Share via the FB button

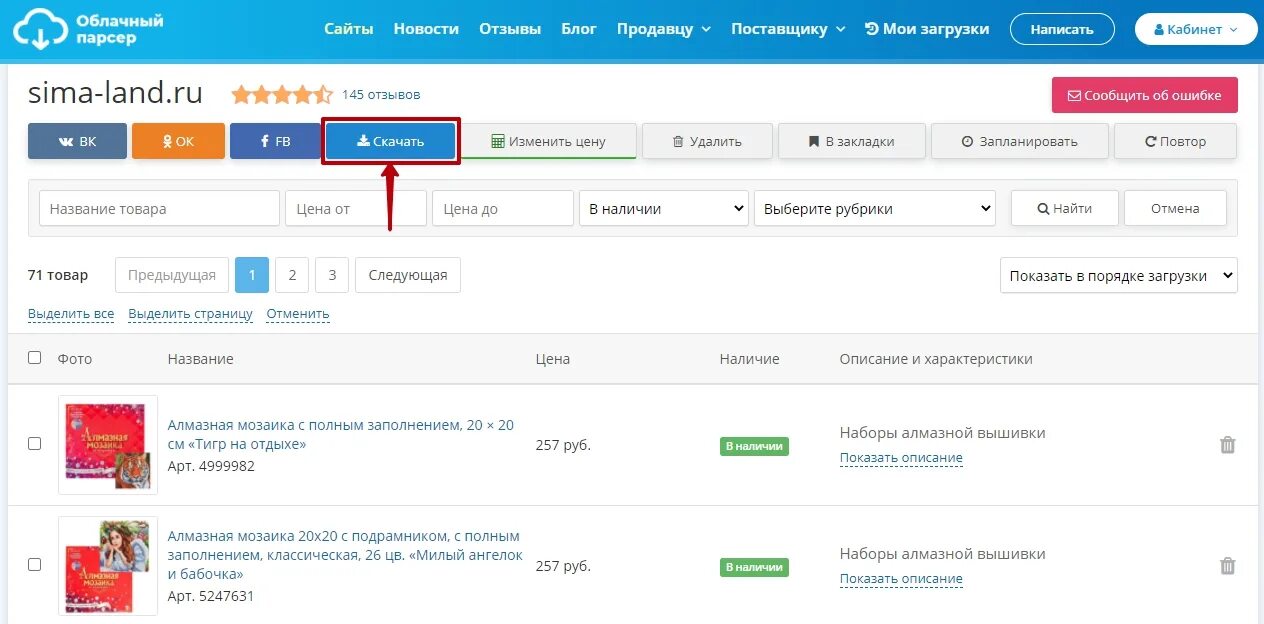[275, 141]
